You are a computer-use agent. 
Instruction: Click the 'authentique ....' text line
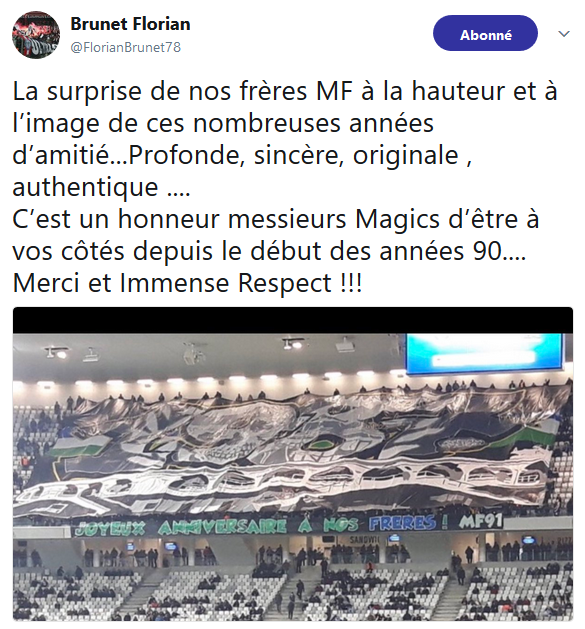[102, 187]
